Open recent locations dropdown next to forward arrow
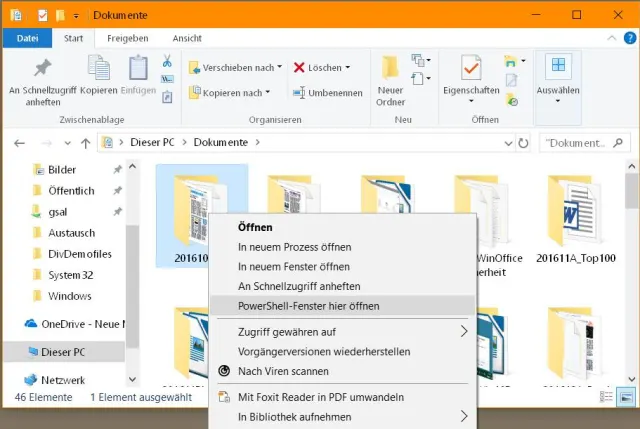 (68, 143)
